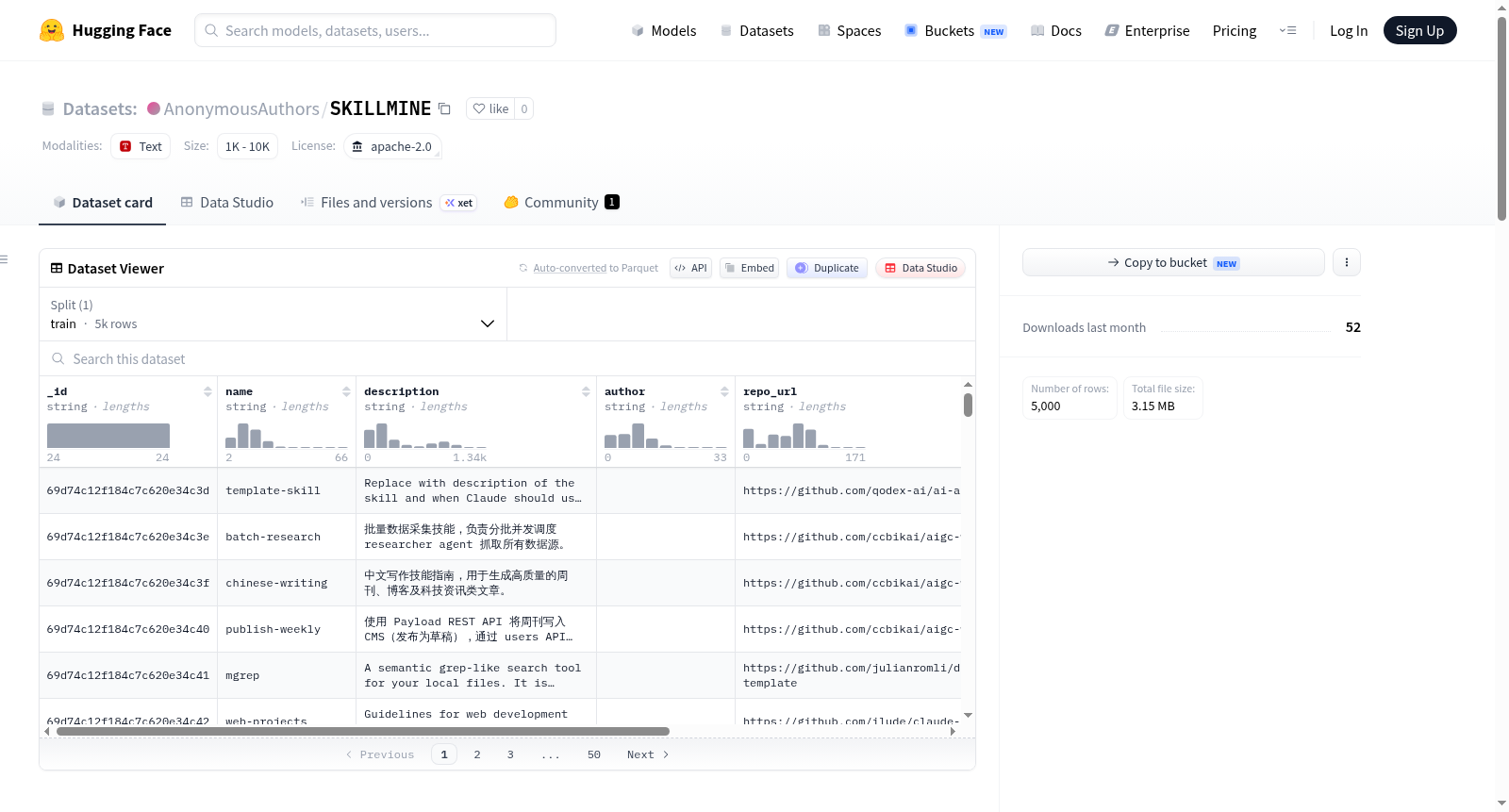The width and height of the screenshot is (1509, 812).
Task: Click the xet badge icon
Action: [x=458, y=203]
